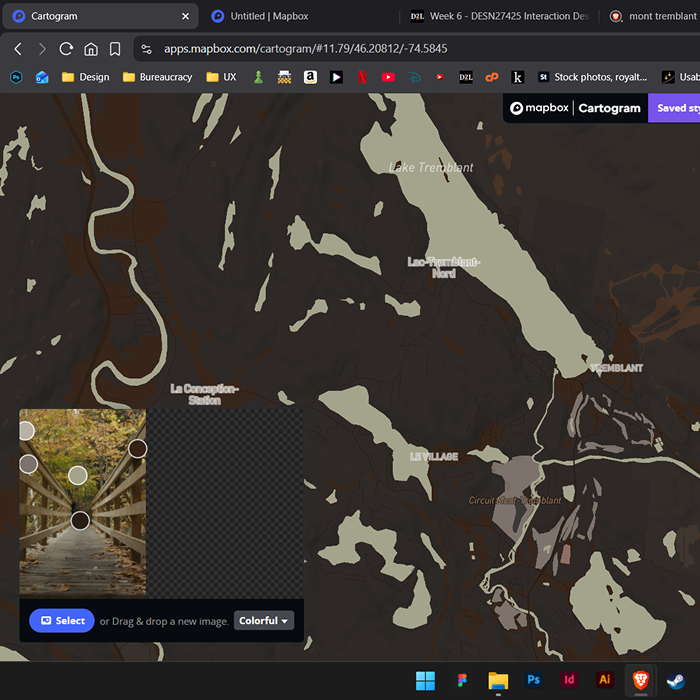This screenshot has height=700, width=700.
Task: Click the light beige color picker on the photo
Action: point(26,431)
